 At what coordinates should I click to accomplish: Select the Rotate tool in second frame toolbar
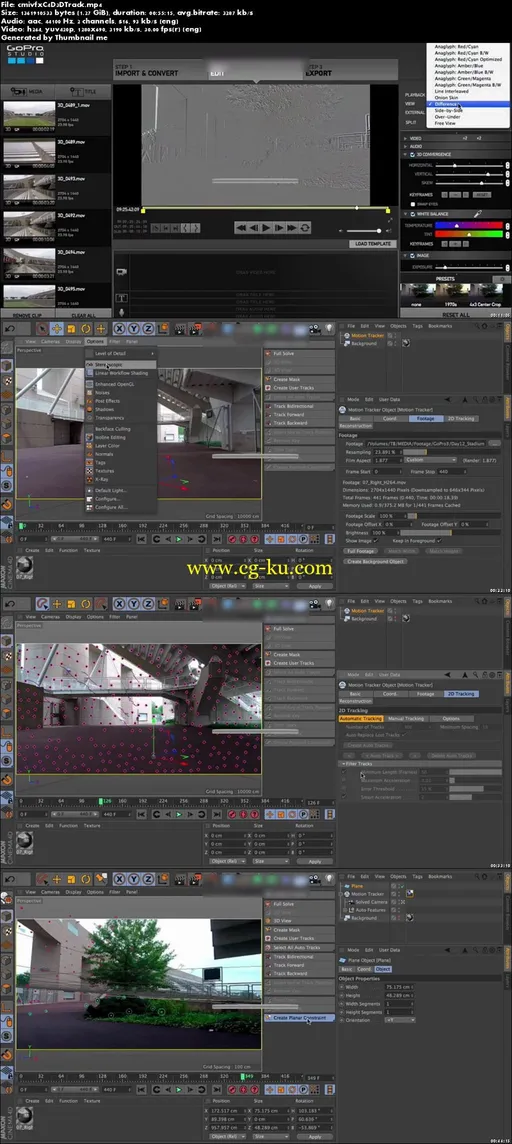point(86,329)
